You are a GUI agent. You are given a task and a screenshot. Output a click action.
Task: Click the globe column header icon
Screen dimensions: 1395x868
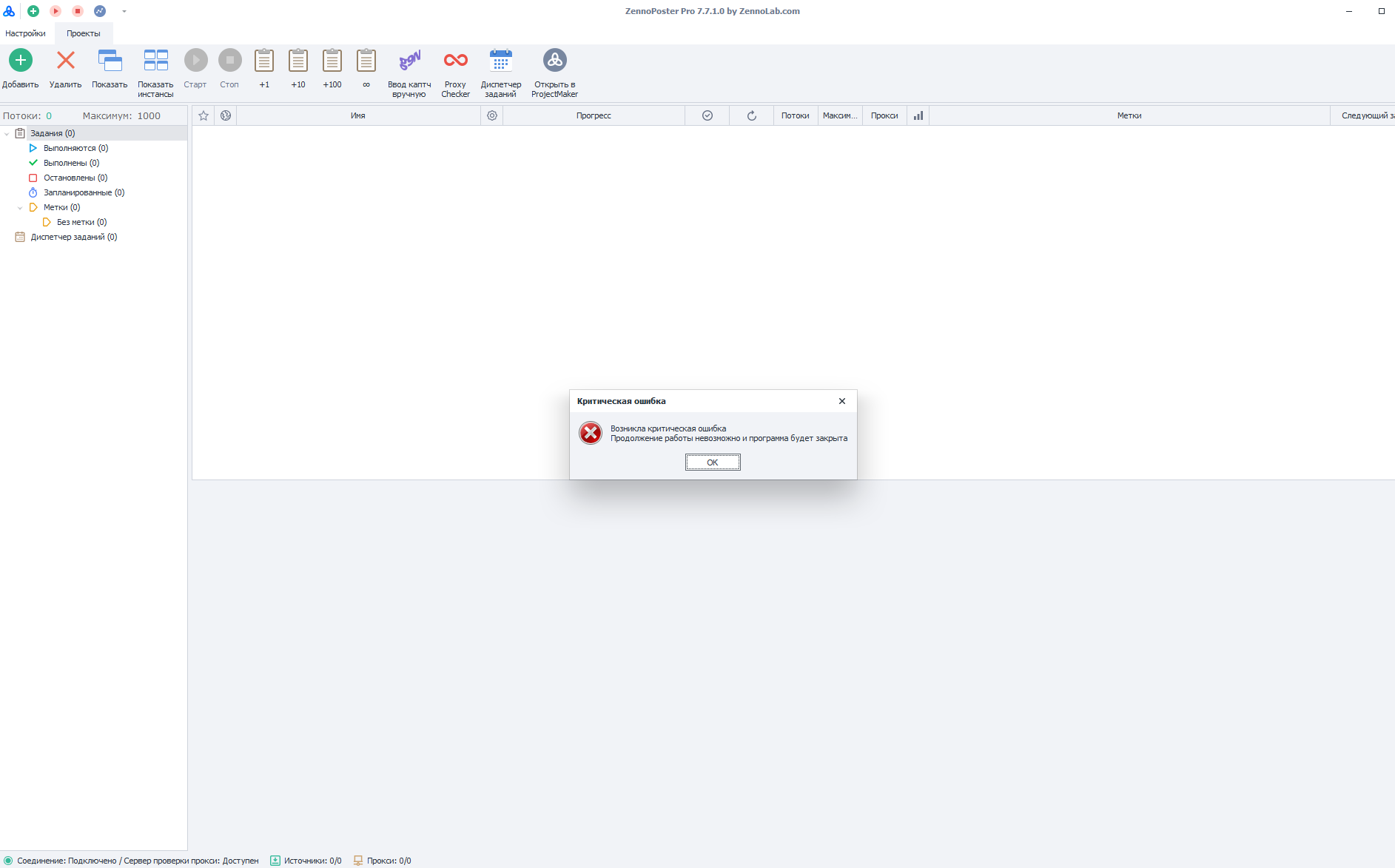[226, 115]
